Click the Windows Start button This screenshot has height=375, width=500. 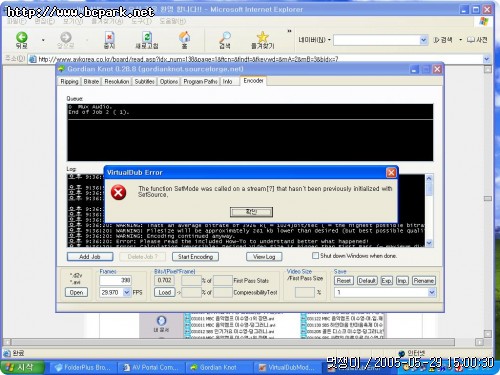(22, 367)
